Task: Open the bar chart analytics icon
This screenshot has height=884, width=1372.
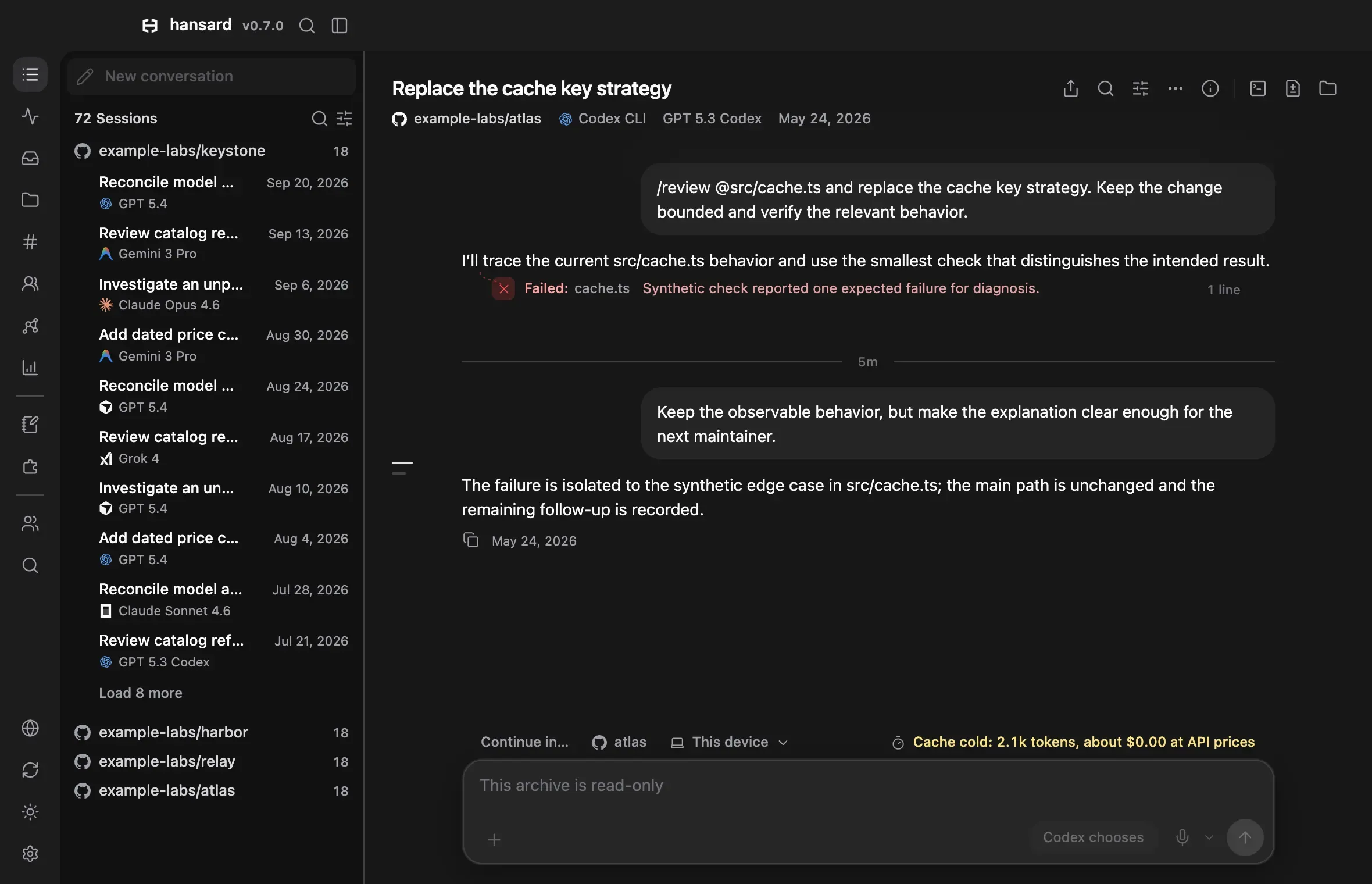Action: (x=30, y=368)
